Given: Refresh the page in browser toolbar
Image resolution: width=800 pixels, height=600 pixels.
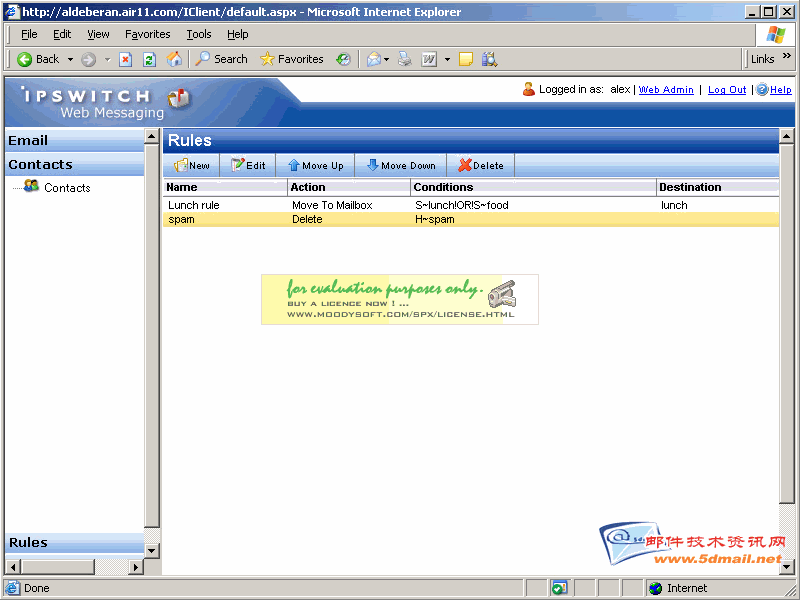Looking at the screenshot, I should 149,59.
